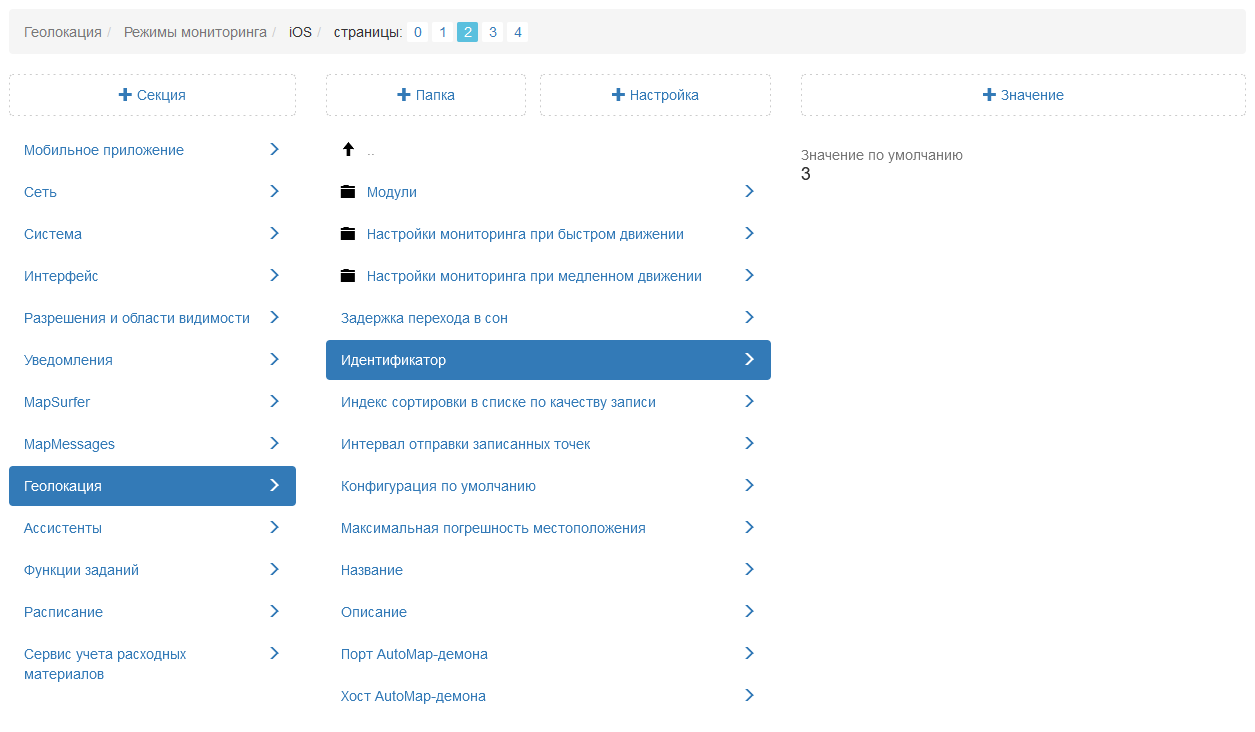
Task: Open Ассистенты section
Action: coord(152,528)
